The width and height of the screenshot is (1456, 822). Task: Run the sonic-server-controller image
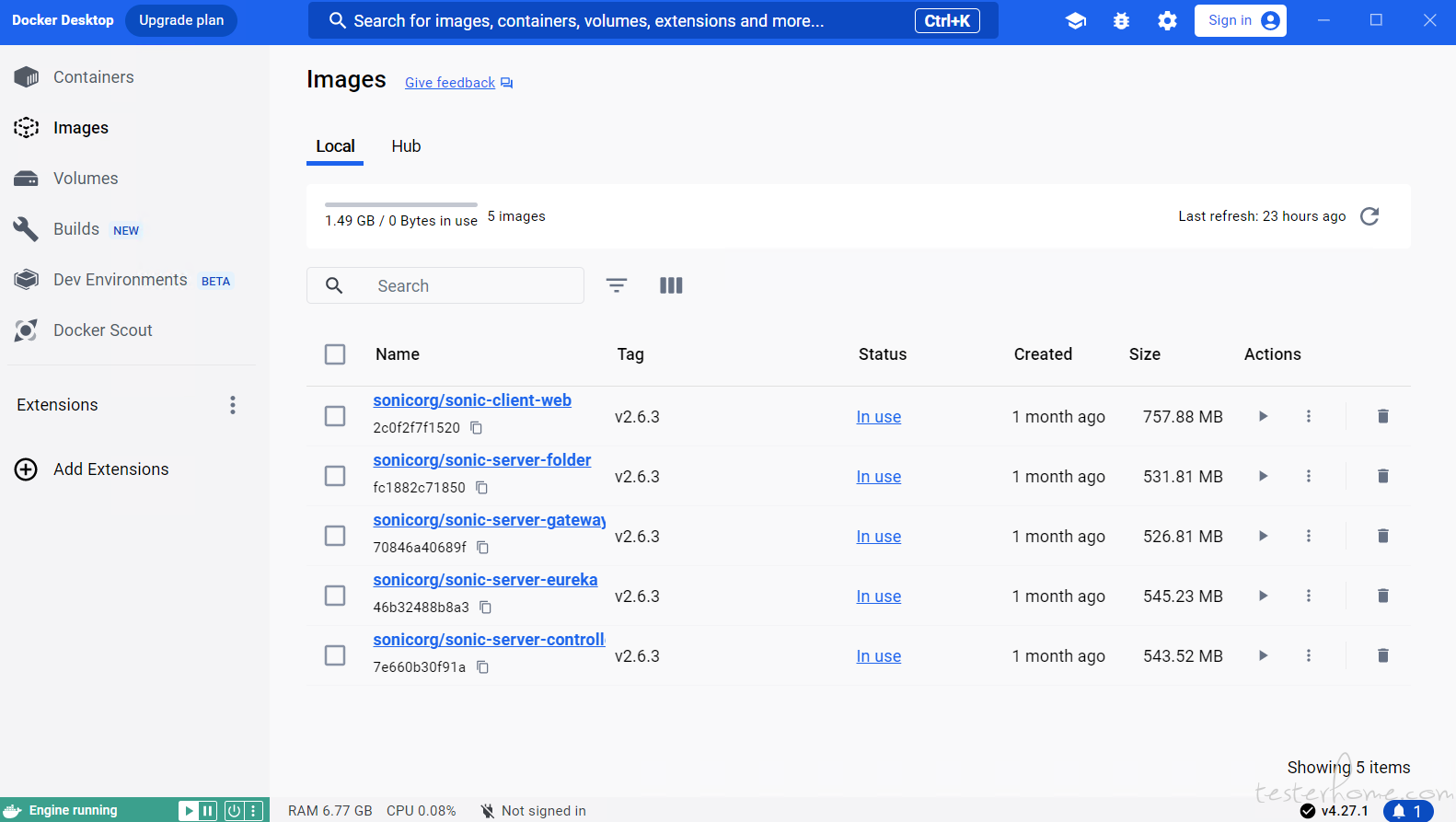click(x=1264, y=655)
